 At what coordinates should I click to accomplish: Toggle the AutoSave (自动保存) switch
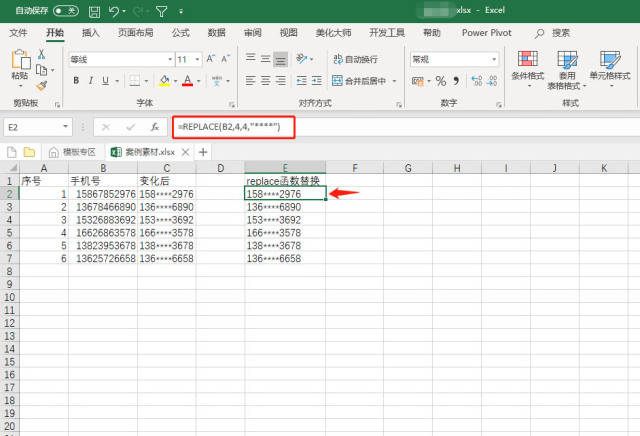66,11
